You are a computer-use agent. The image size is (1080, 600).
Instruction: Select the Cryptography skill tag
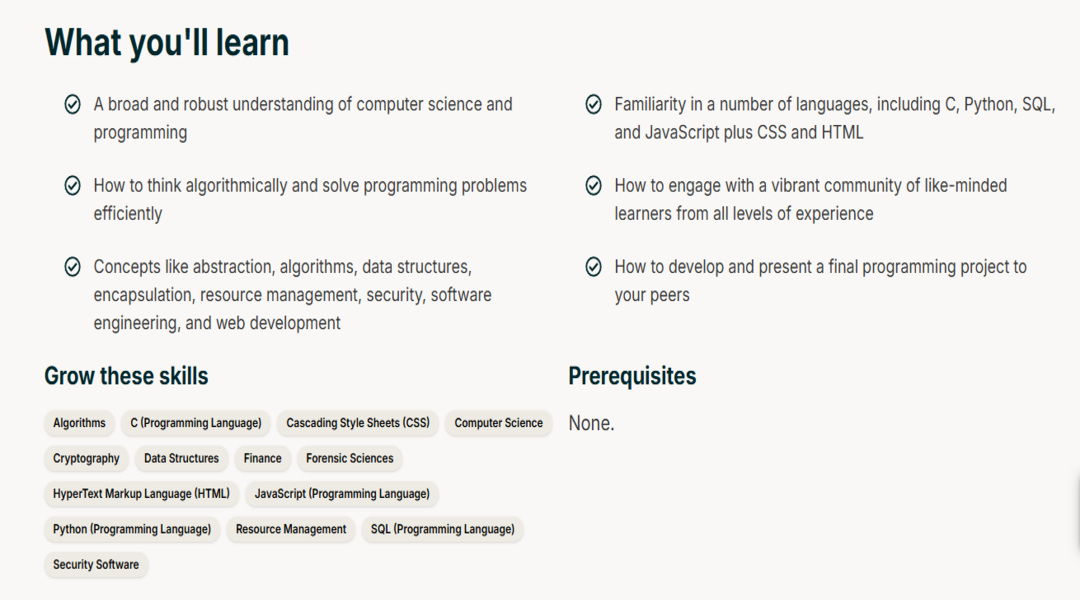point(86,458)
